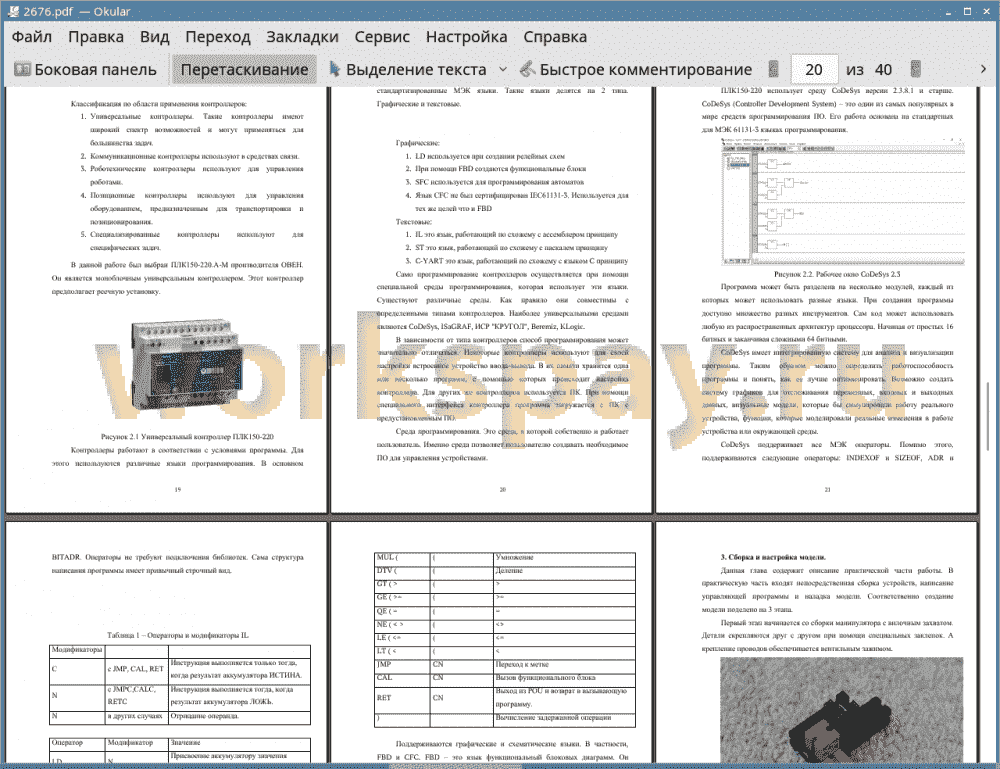The image size is (1000, 769).
Task: Click the cursor icon of Выделение текста
Action: (x=334, y=69)
